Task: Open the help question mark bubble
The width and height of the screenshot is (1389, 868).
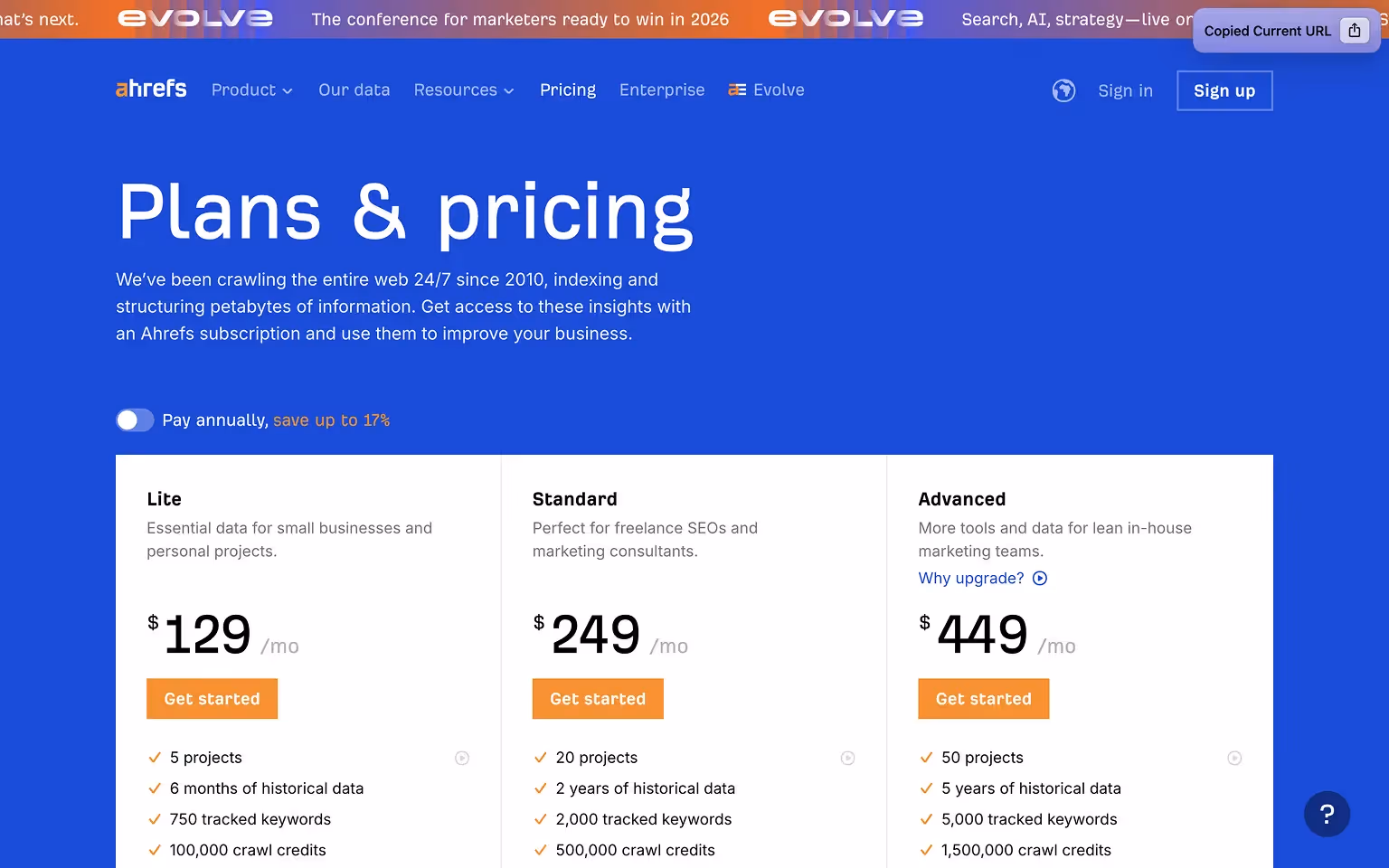Action: [1327, 814]
